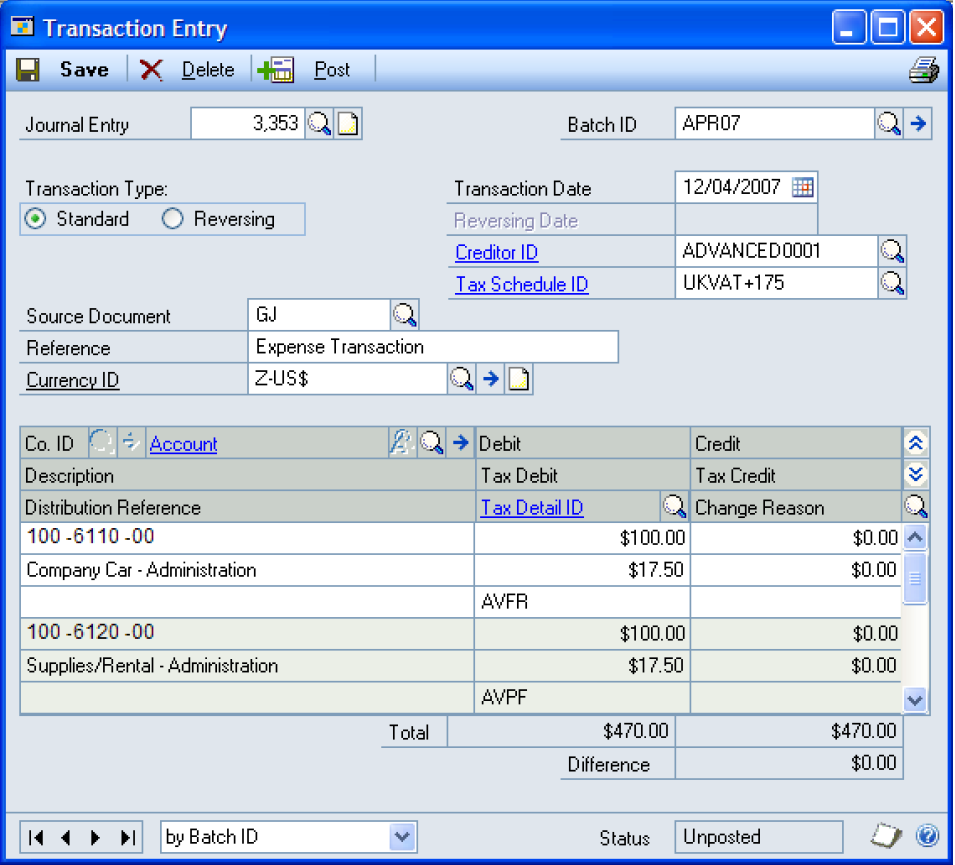Expand grid rows with the double down chevron
This screenshot has height=865, width=955.
pos(916,475)
